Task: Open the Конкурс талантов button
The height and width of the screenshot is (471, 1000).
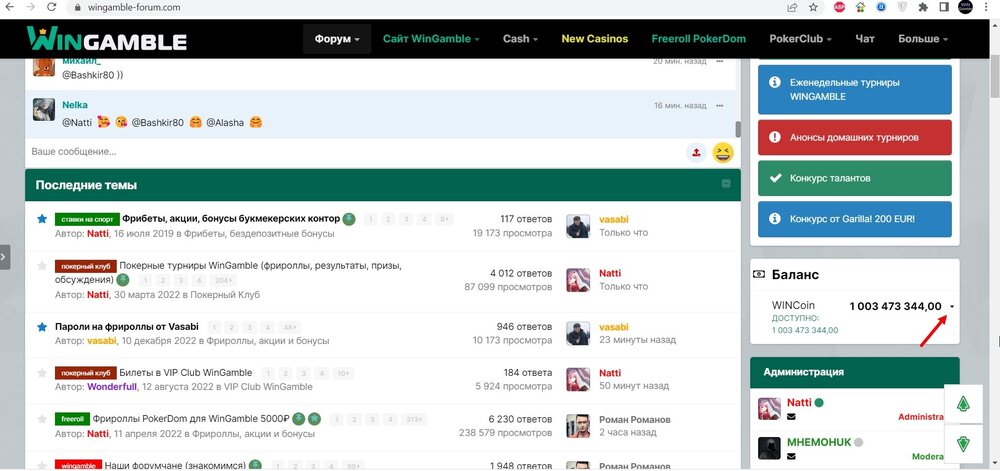Action: pos(855,178)
